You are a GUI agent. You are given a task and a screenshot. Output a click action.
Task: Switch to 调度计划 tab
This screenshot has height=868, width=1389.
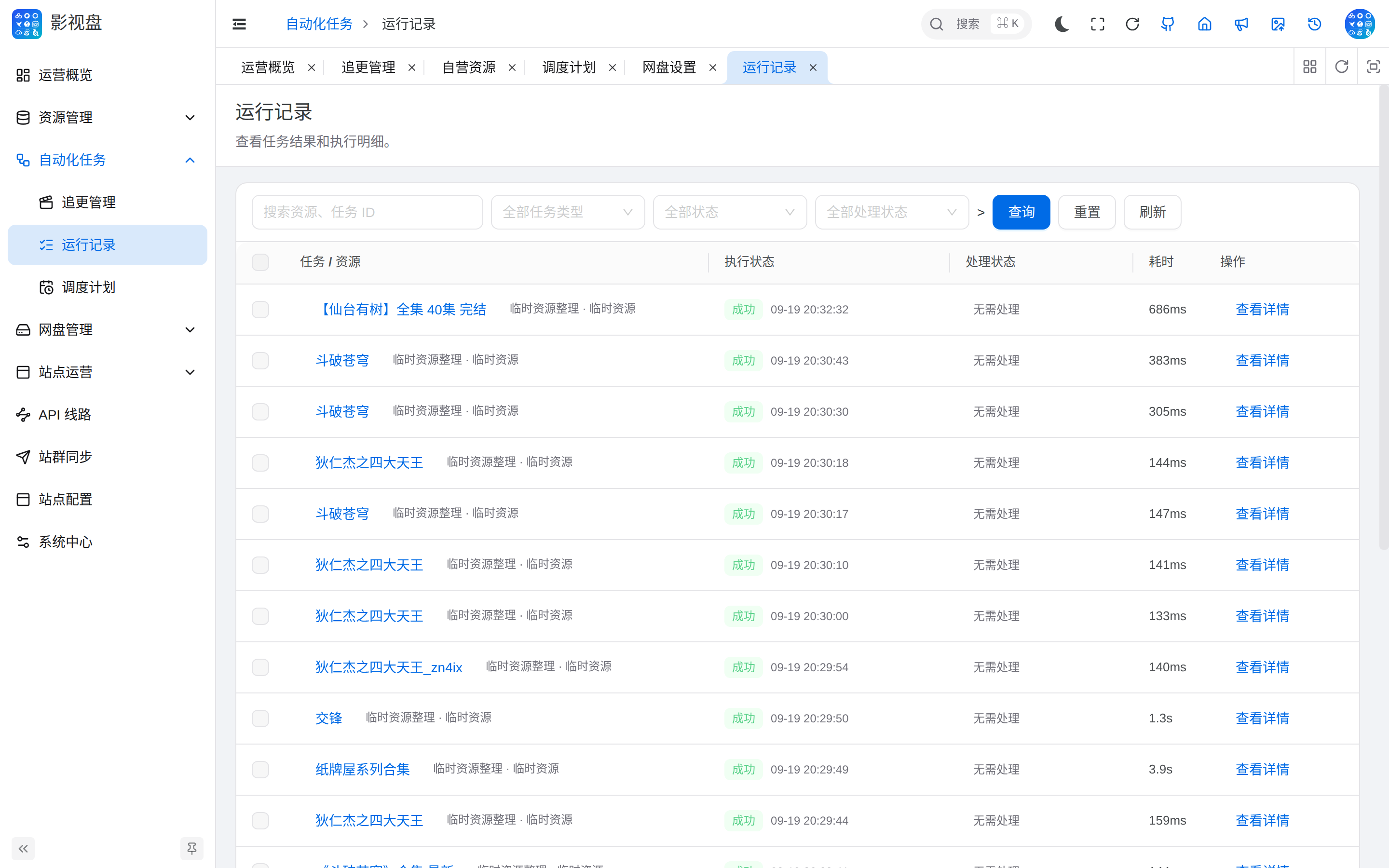(x=569, y=68)
